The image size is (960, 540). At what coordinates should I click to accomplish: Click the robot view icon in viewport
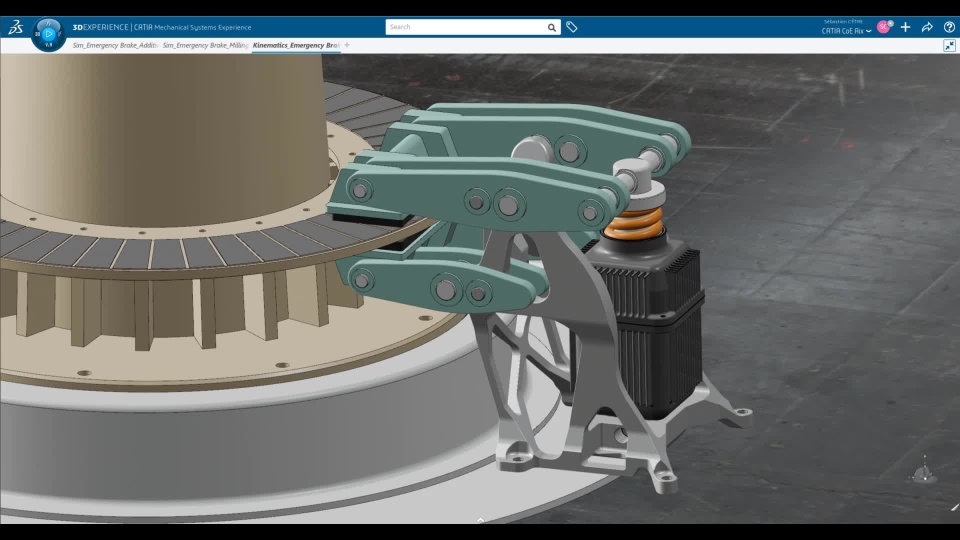tap(924, 472)
